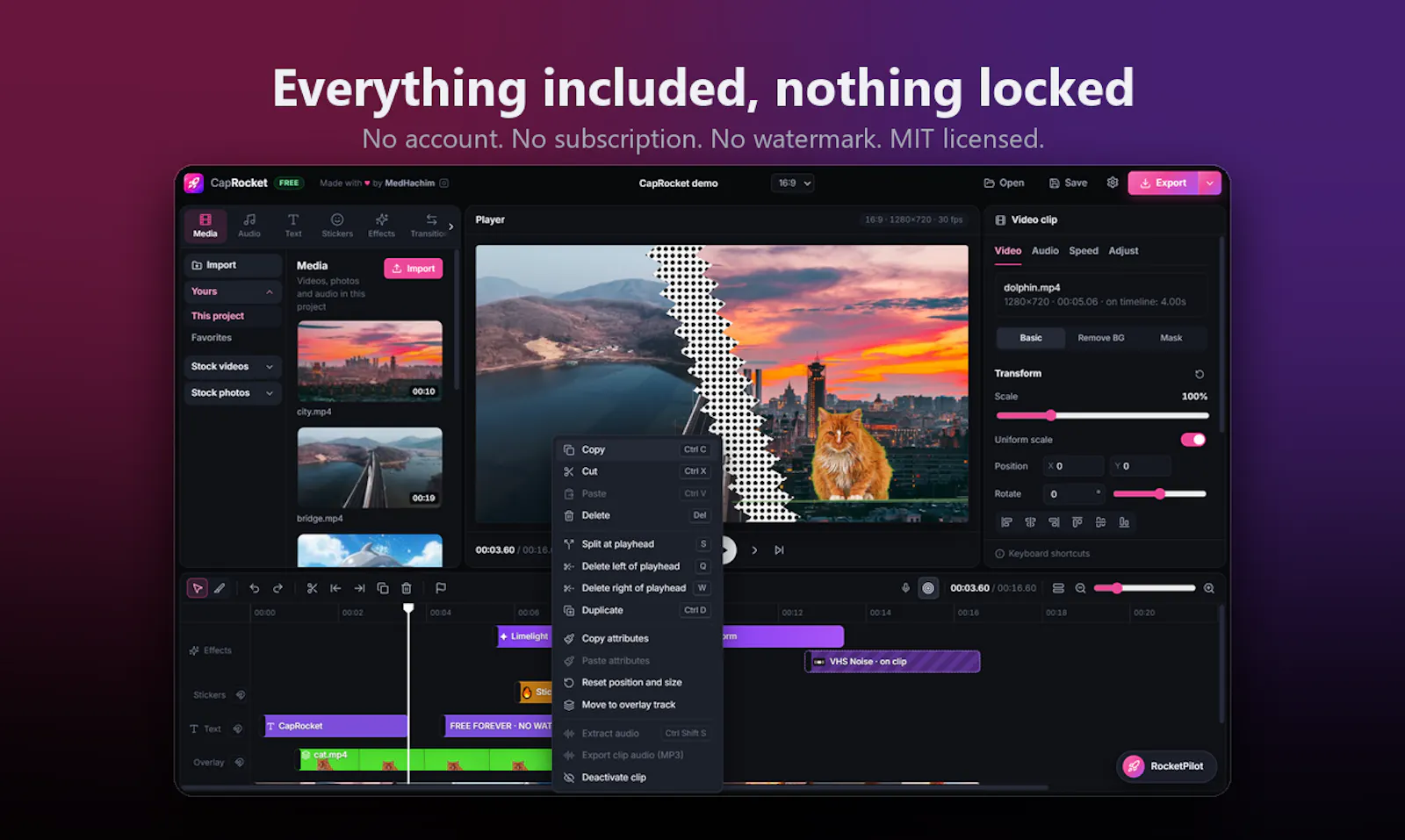Open the RocketPilot assistant button

tap(1167, 766)
